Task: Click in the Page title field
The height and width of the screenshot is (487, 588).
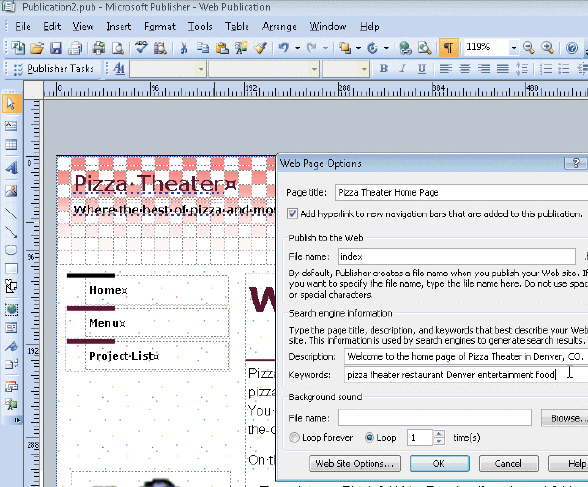Action: tap(461, 192)
